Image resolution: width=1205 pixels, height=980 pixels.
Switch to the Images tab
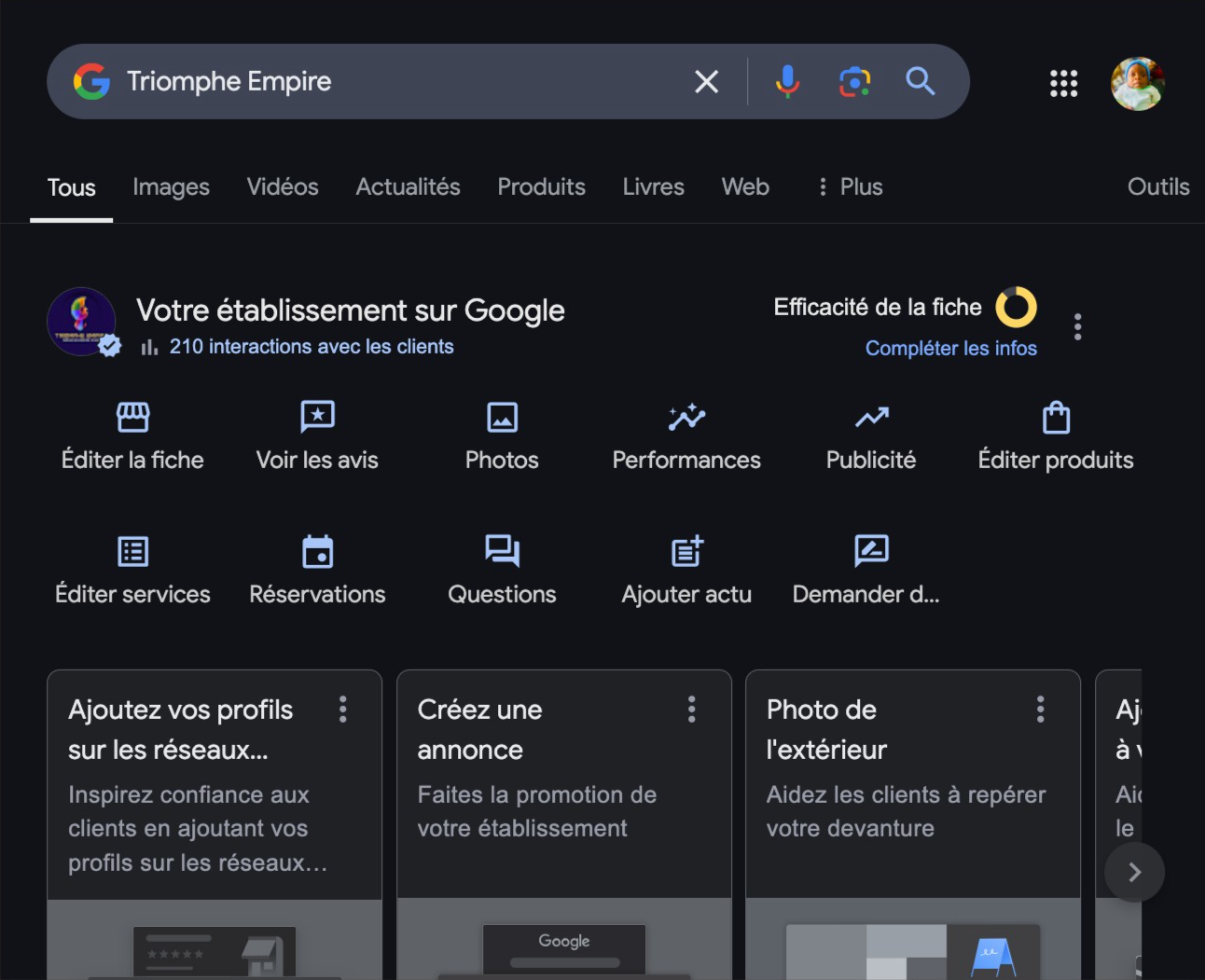tap(171, 187)
